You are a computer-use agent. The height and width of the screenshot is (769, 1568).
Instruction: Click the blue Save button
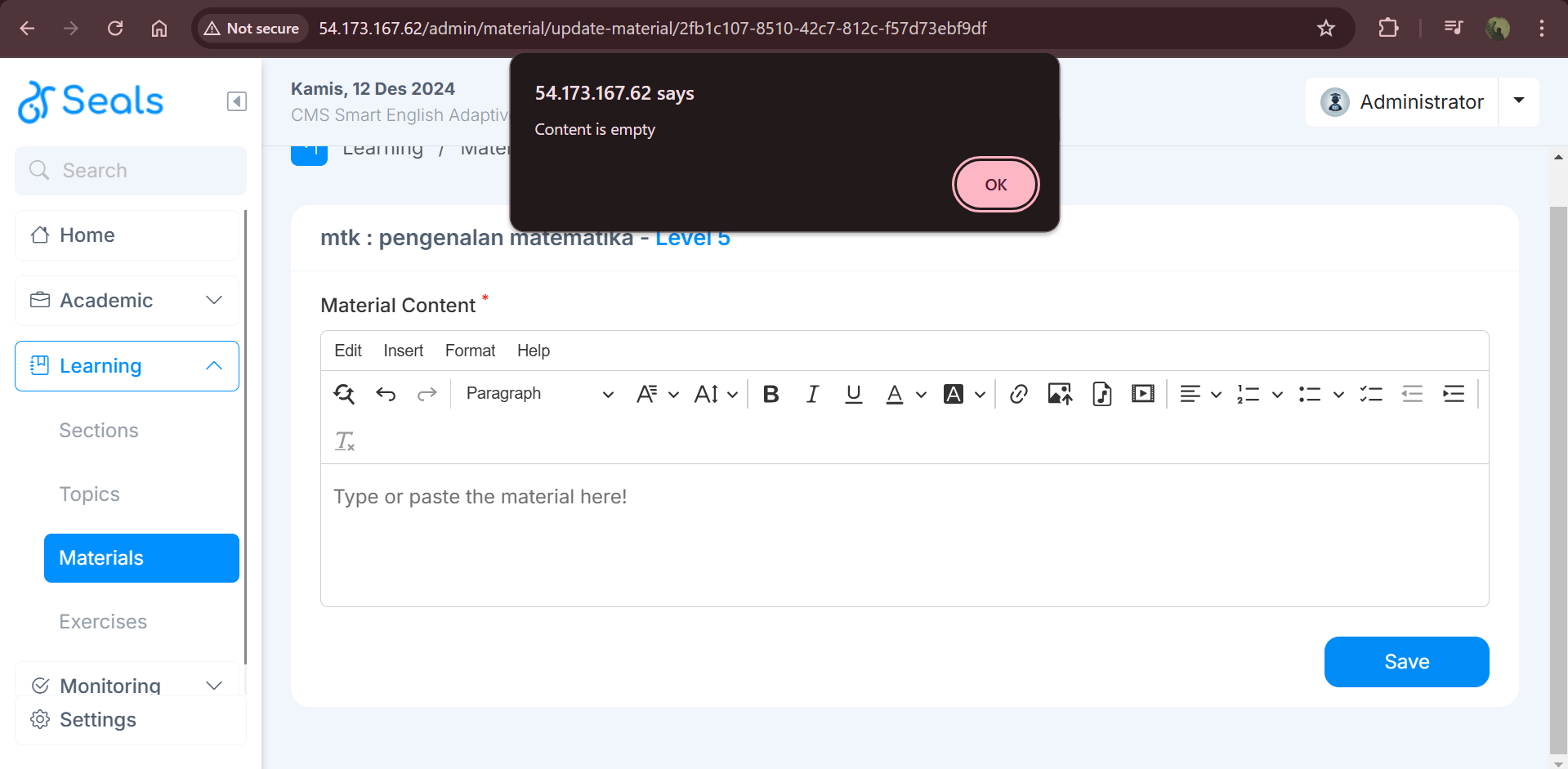coord(1406,662)
